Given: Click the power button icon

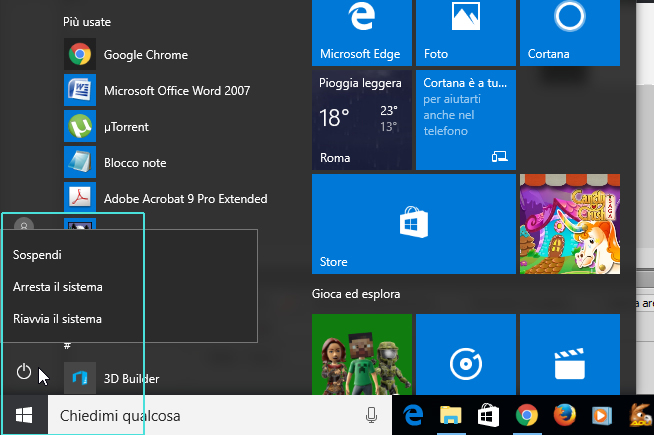Looking at the screenshot, I should tap(24, 371).
